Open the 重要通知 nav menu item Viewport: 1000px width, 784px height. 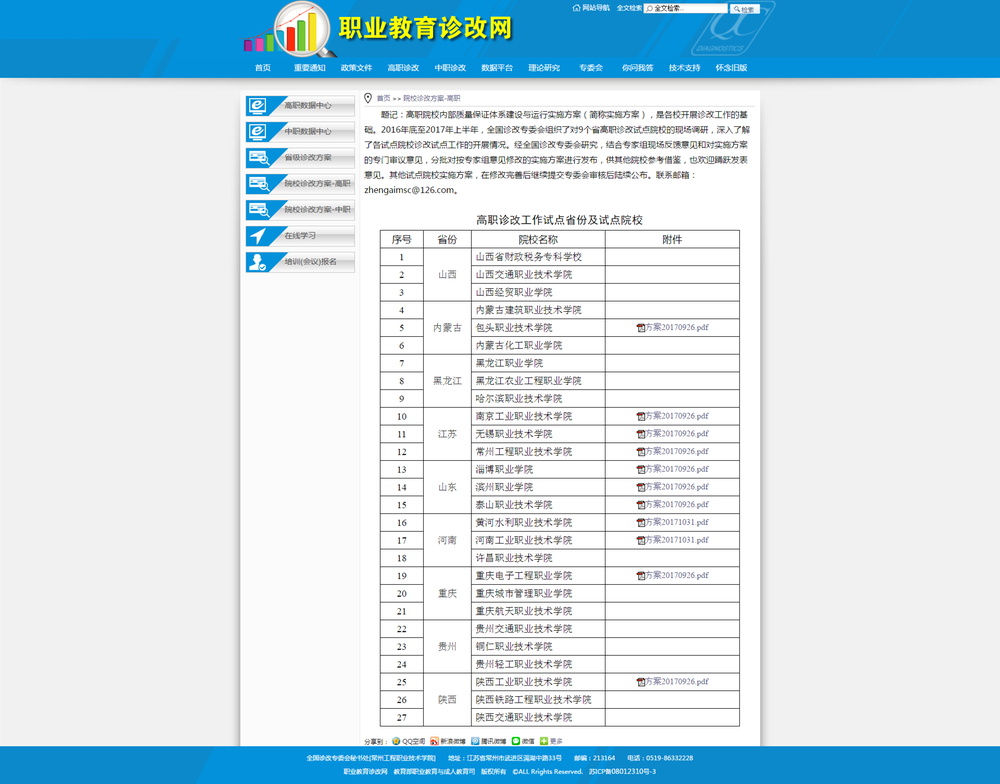pos(309,68)
